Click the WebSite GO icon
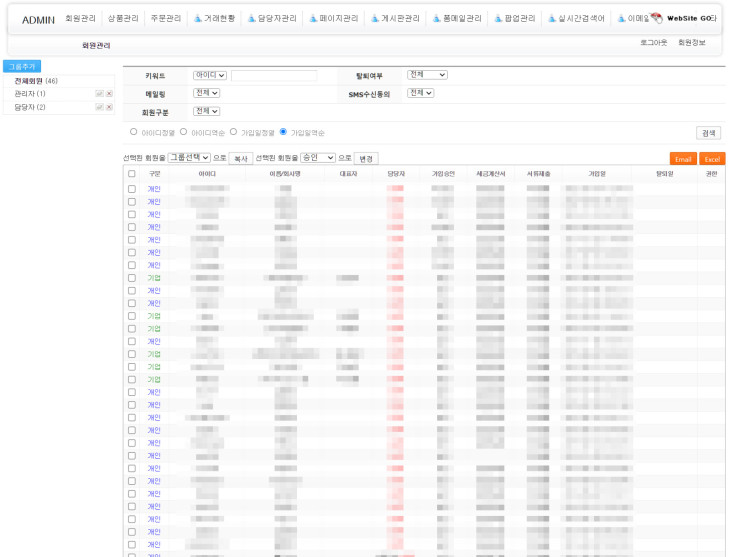 [x=657, y=18]
